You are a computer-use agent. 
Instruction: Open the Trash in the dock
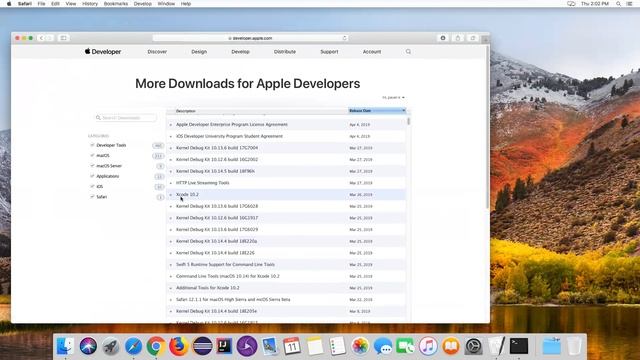574,346
